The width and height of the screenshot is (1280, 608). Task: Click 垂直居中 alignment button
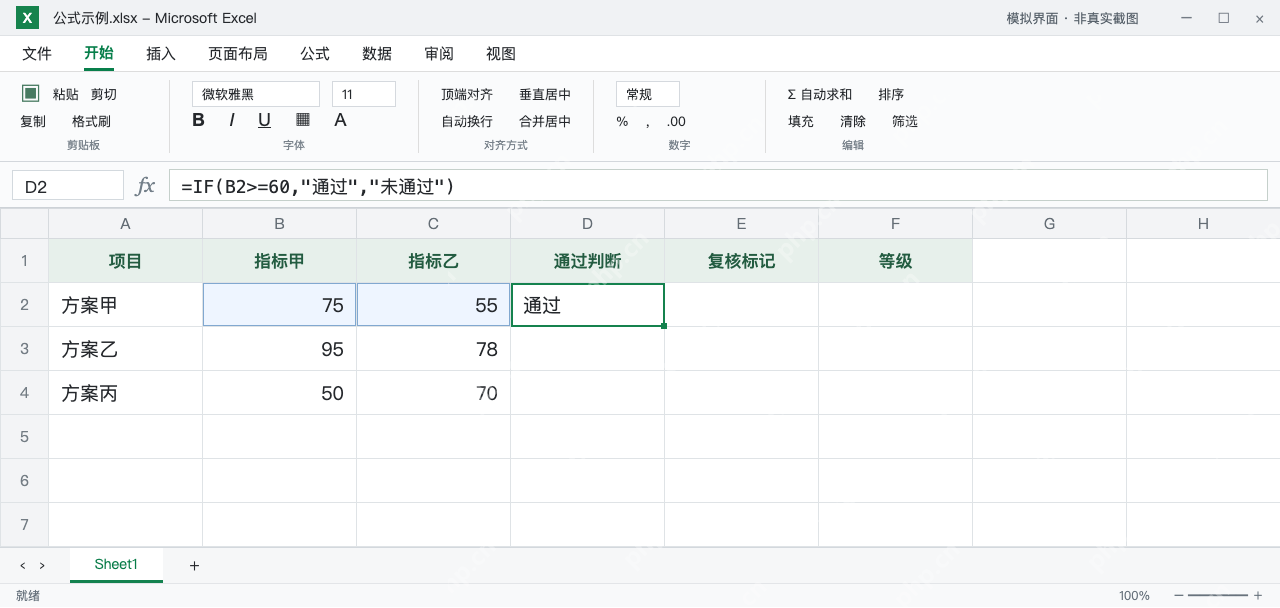[x=545, y=94]
